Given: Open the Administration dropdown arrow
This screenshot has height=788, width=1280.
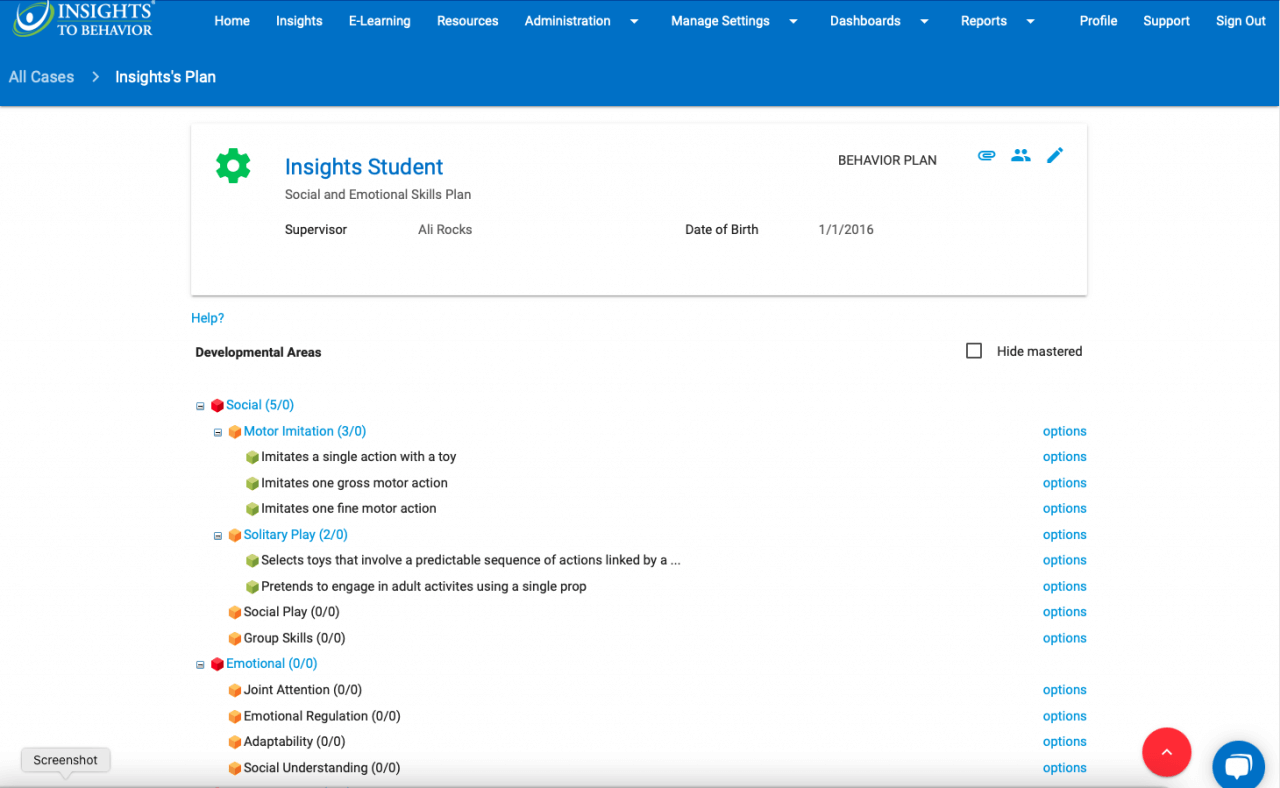Looking at the screenshot, I should click(634, 21).
